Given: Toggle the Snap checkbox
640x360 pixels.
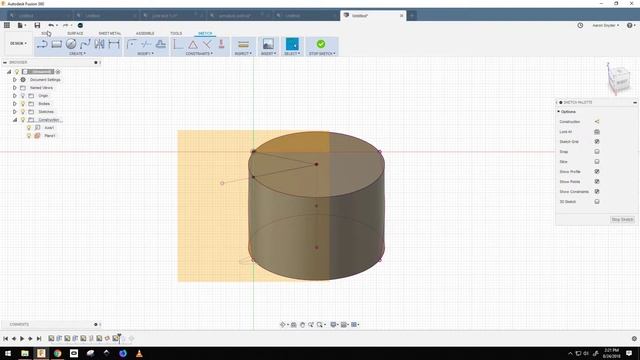Looking at the screenshot, I should 597,151.
